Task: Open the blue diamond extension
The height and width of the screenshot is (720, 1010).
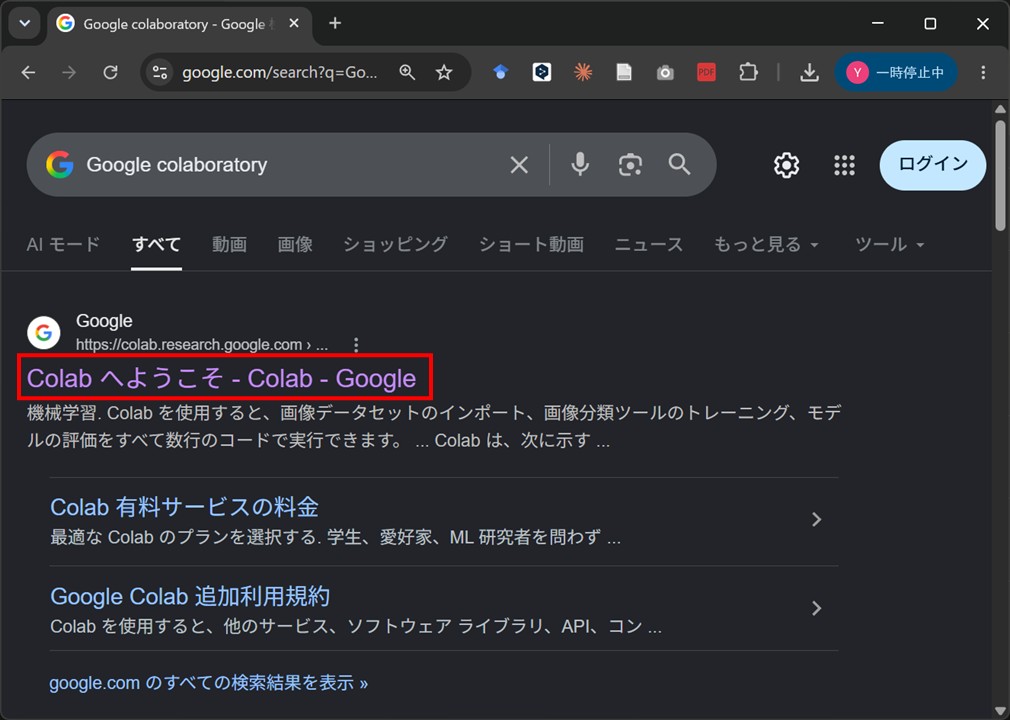Action: pos(500,72)
